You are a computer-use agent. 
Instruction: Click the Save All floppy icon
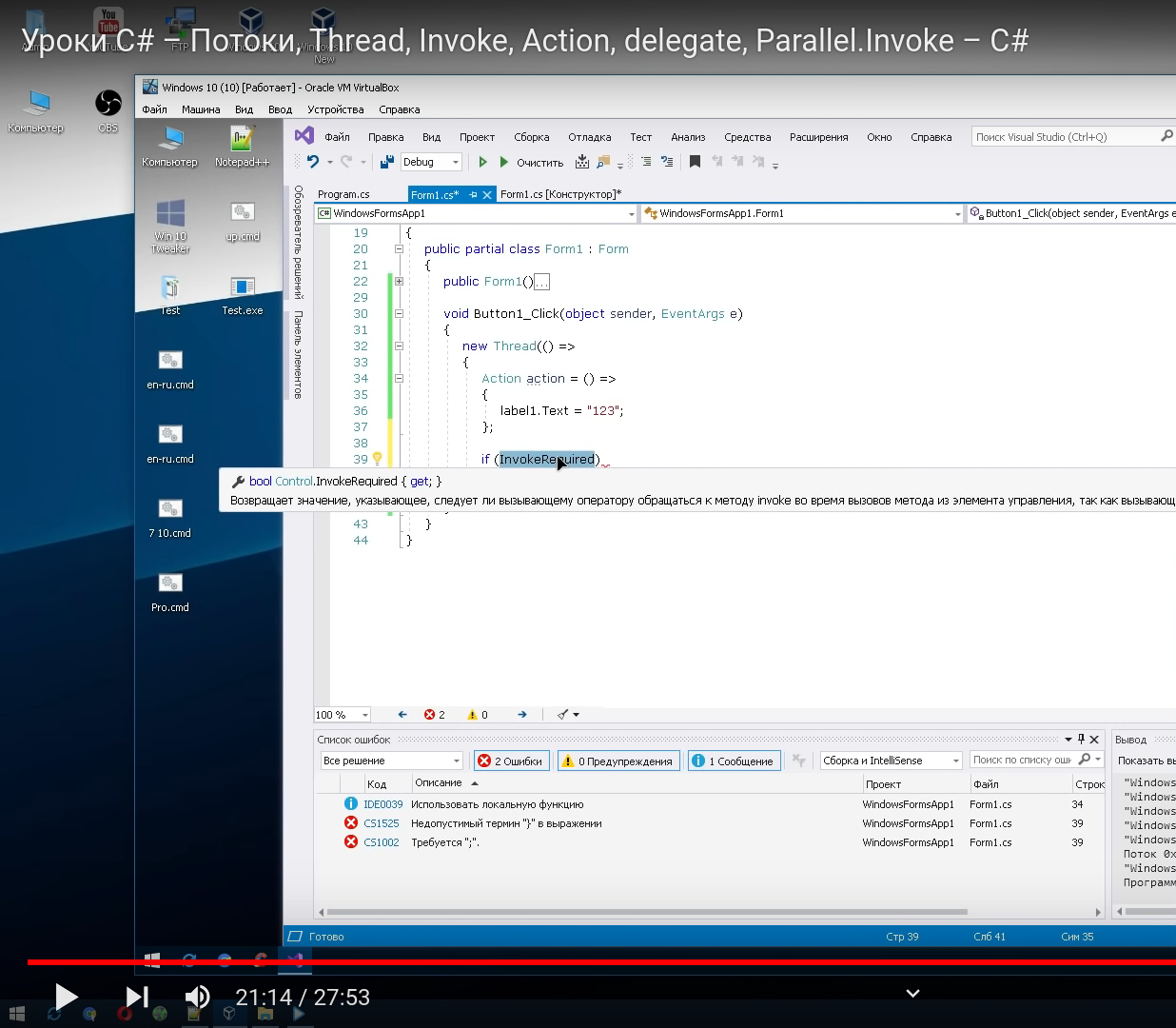click(x=387, y=162)
